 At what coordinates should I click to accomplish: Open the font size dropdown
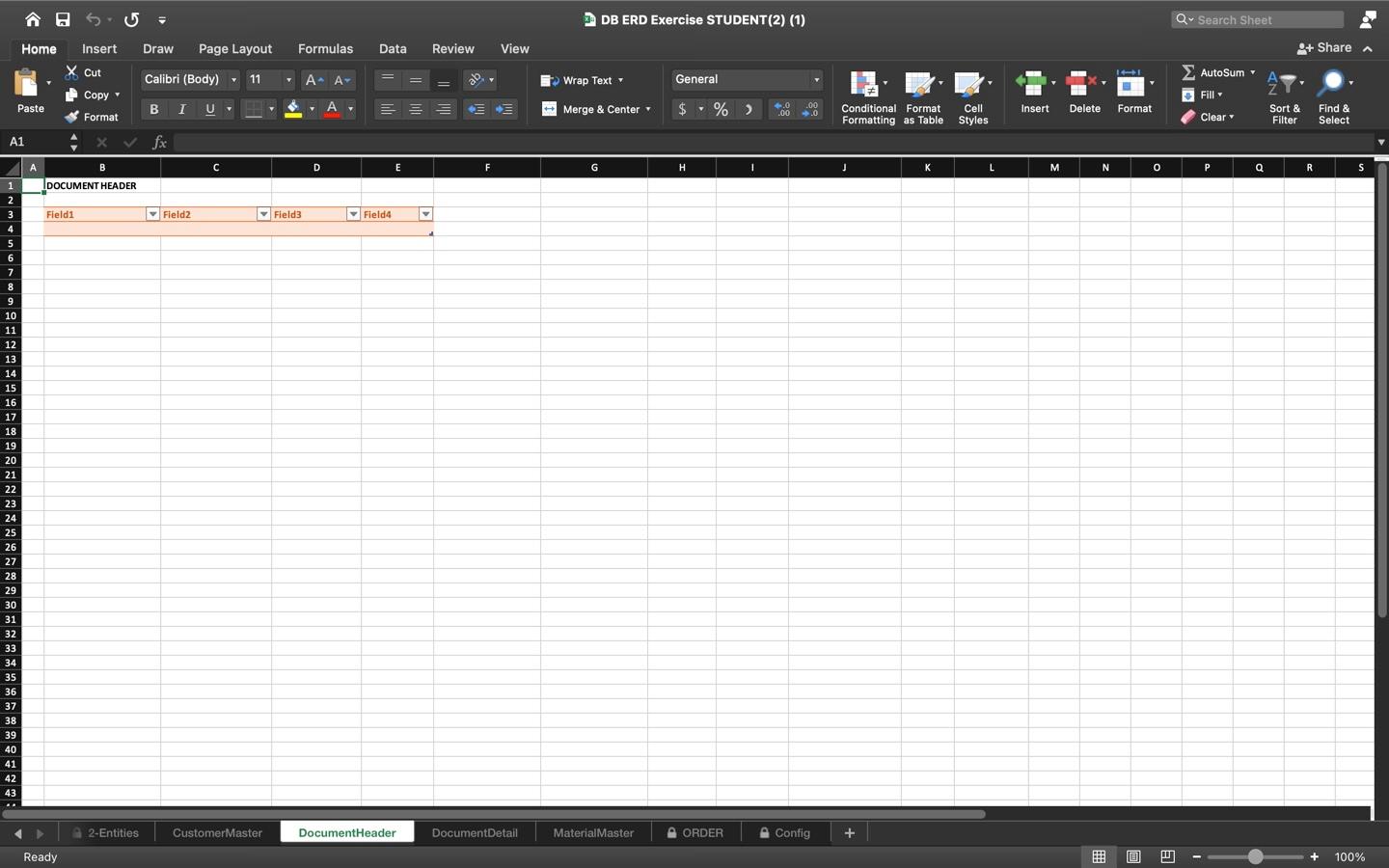click(x=286, y=79)
